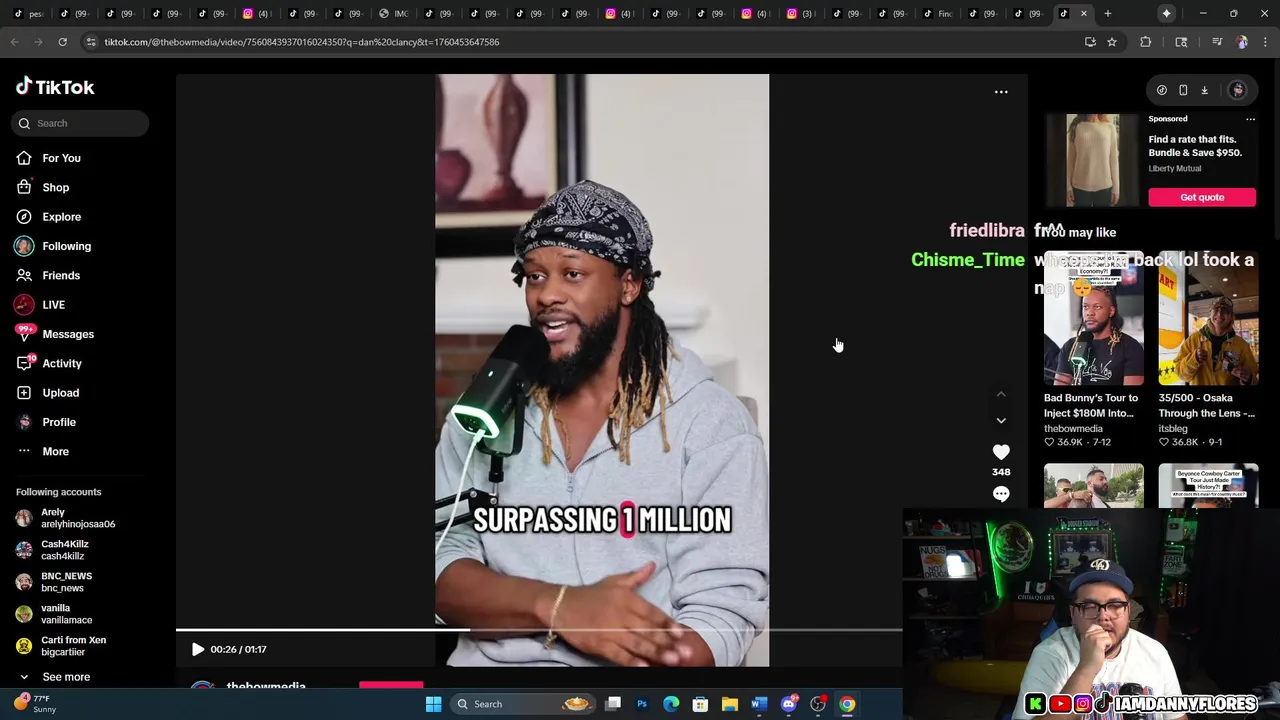The height and width of the screenshot is (720, 1280).
Task: Open Arely followed account
Action: point(65,518)
